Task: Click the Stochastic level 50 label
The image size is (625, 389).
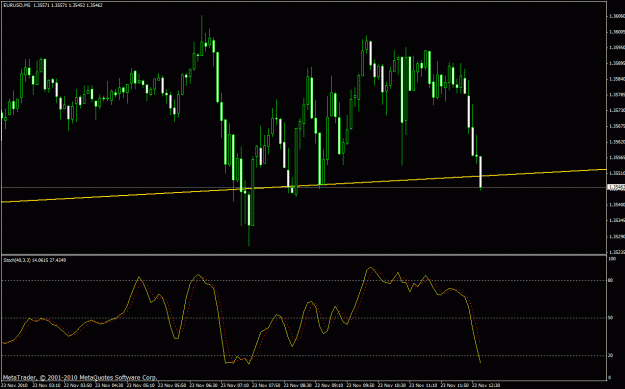Action: click(610, 318)
